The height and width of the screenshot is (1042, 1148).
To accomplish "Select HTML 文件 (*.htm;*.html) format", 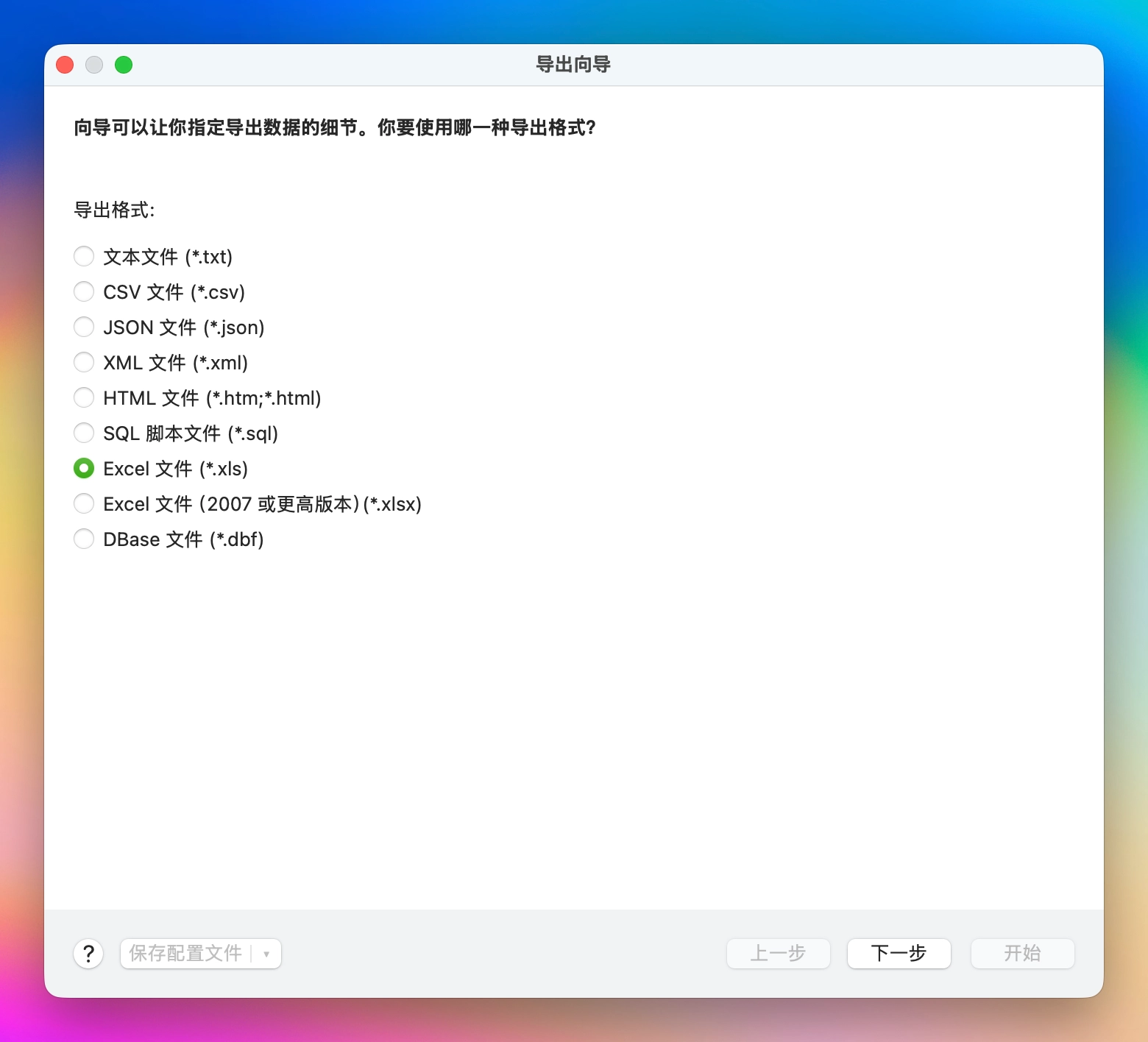I will pyautogui.click(x=84, y=397).
